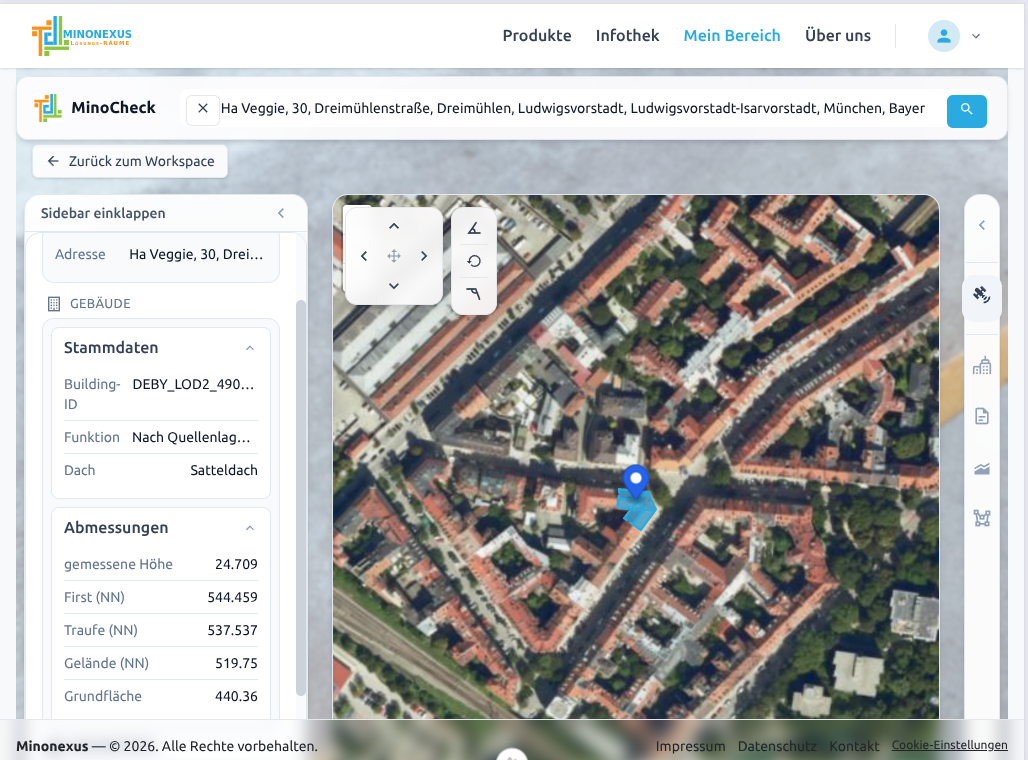Collapse the right map panel with its chevron
The image size is (1028, 760).
coord(982,226)
